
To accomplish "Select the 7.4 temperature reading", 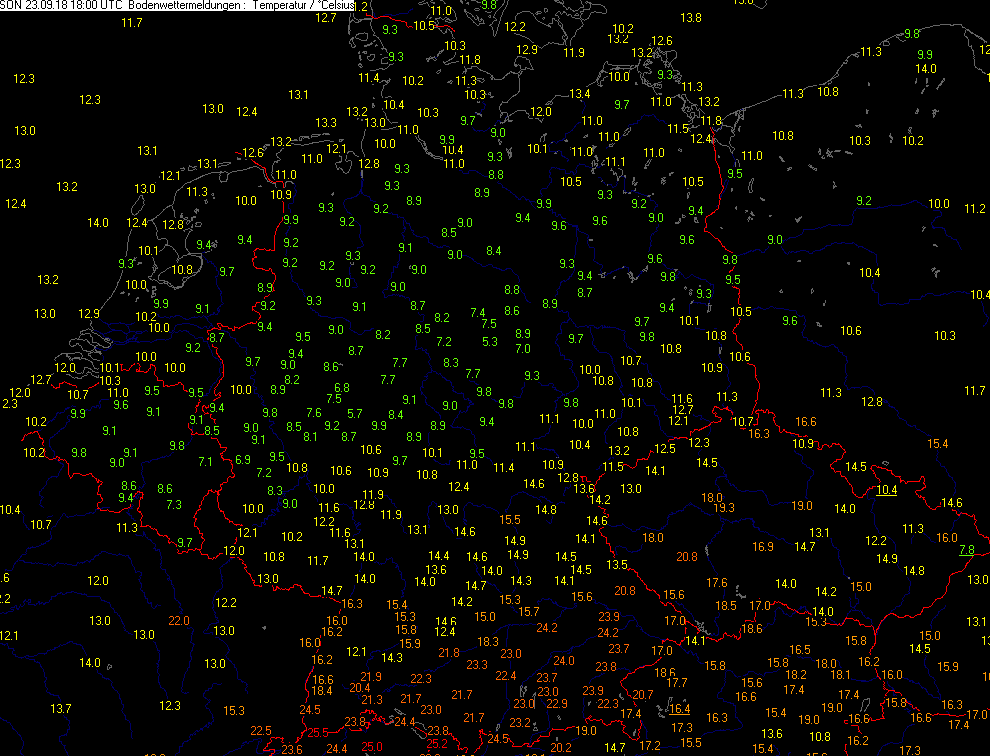I will tap(478, 313).
